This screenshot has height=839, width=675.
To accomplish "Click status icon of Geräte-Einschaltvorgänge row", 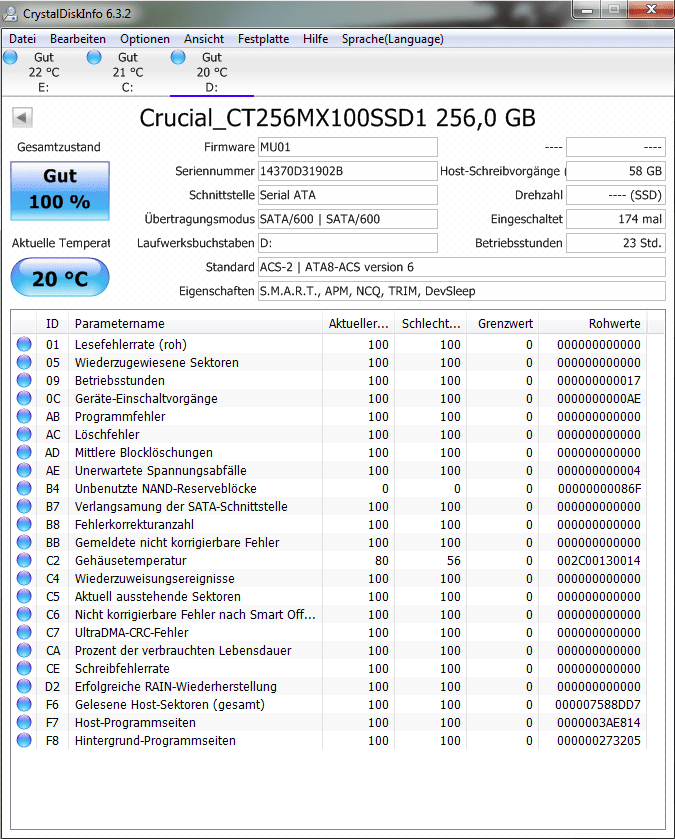I will pyautogui.click(x=24, y=398).
